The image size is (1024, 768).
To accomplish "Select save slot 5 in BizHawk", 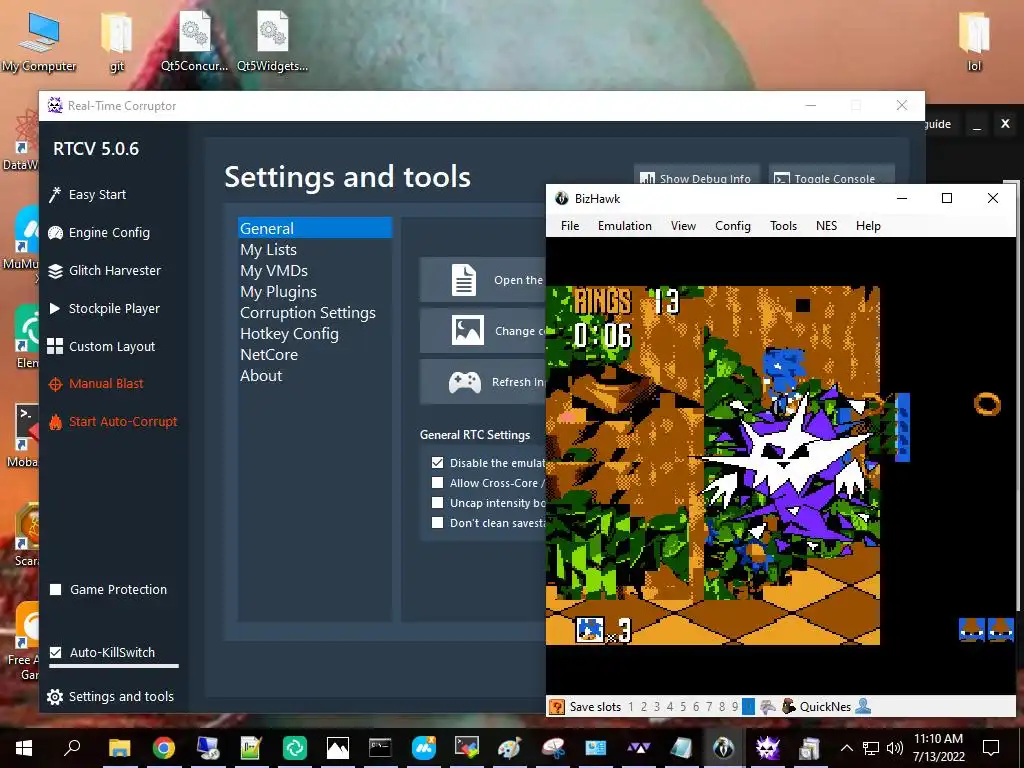I will click(x=683, y=707).
